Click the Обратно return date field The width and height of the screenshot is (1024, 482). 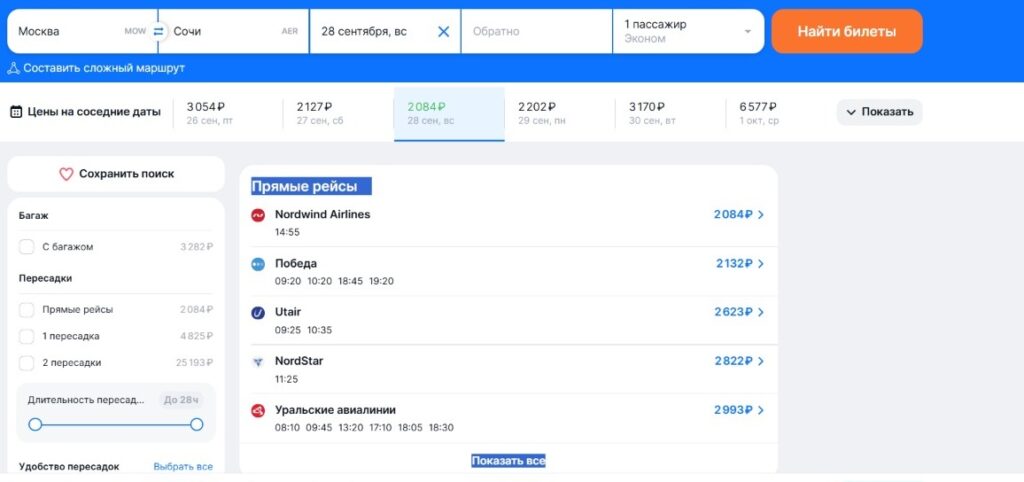tap(537, 31)
